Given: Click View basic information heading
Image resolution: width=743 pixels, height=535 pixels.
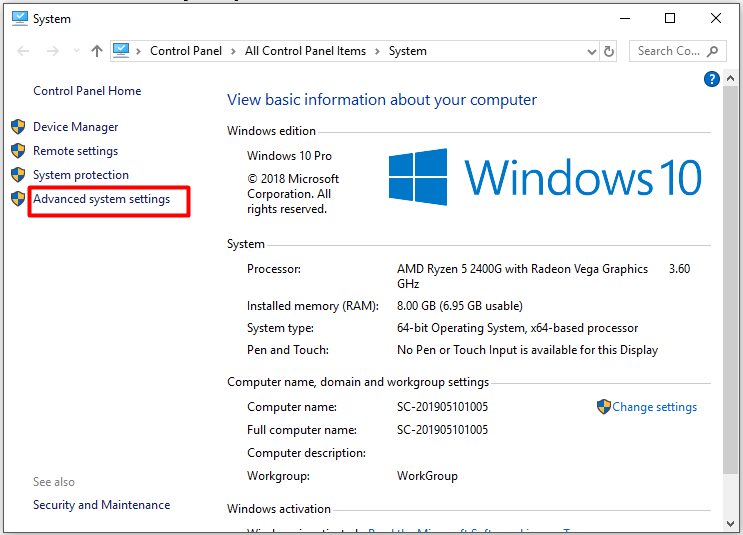Looking at the screenshot, I should [382, 100].
